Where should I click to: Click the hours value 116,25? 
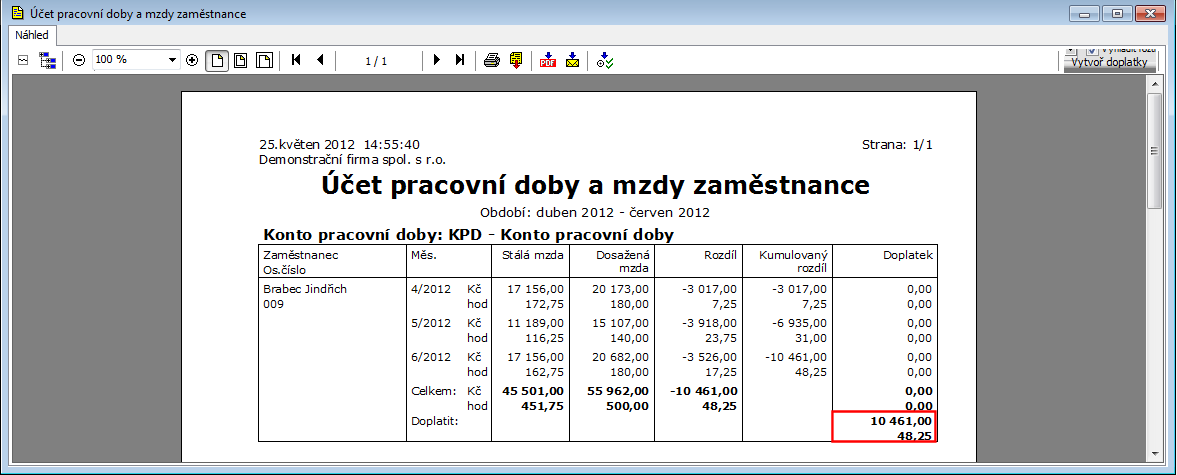pyautogui.click(x=544, y=338)
